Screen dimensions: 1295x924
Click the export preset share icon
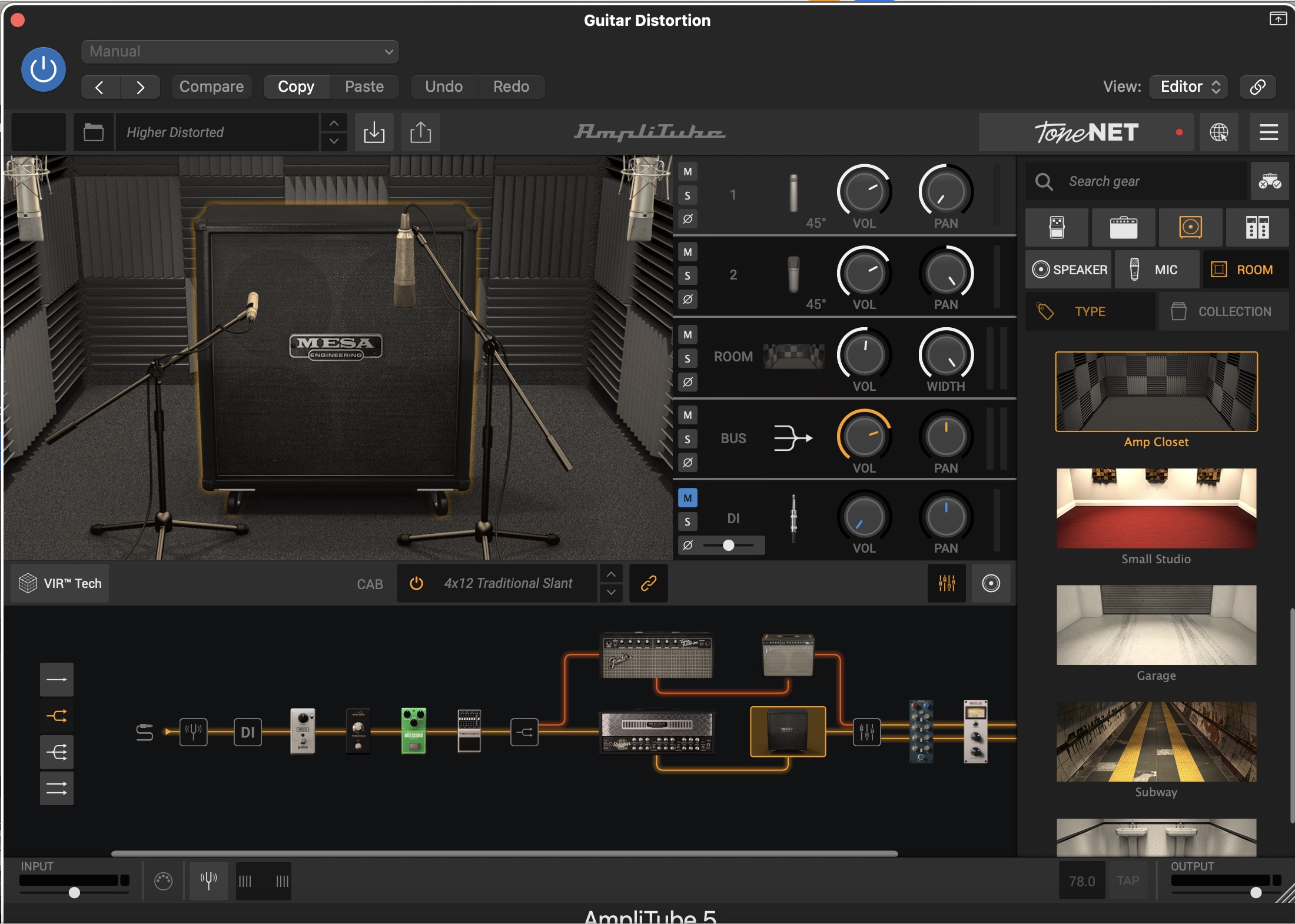[x=420, y=132]
